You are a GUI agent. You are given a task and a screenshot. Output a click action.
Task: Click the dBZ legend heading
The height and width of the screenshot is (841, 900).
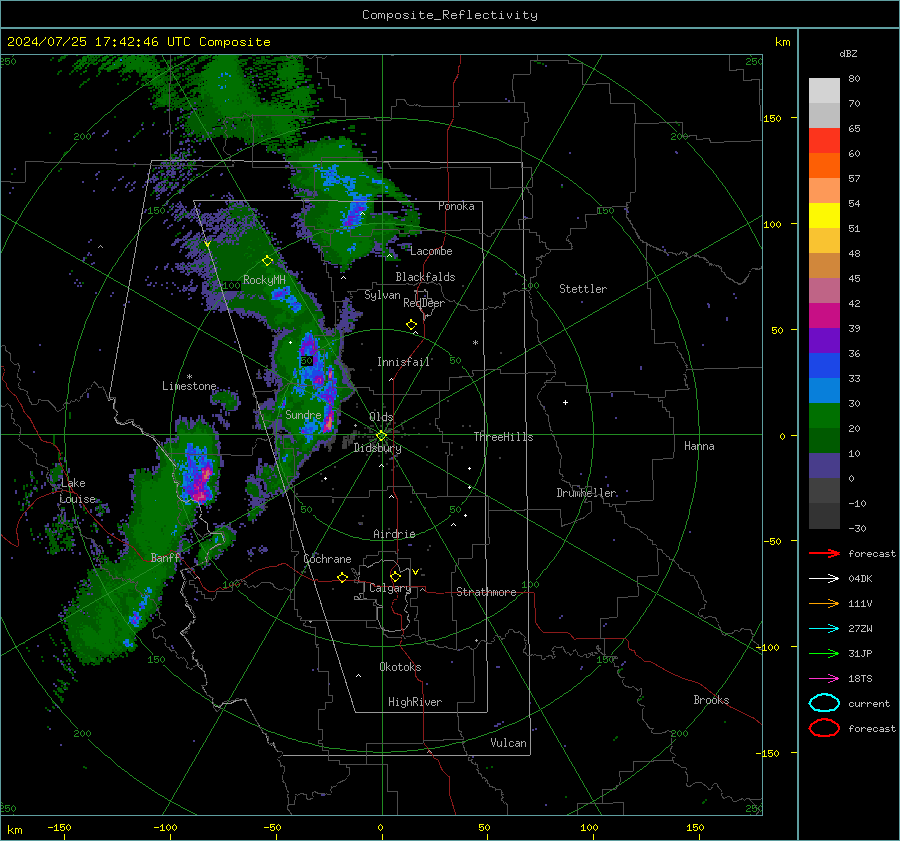848,53
